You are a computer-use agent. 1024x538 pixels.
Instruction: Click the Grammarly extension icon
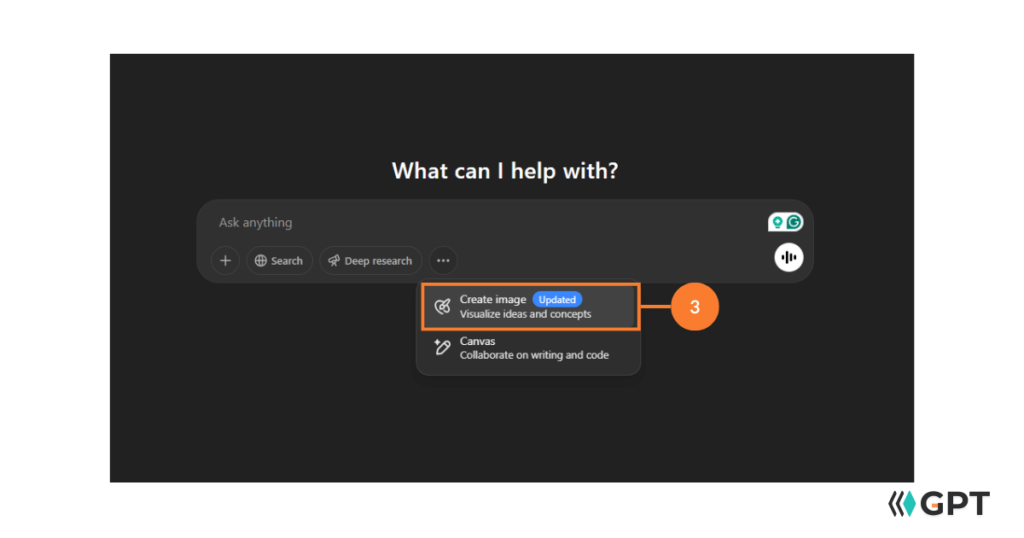(793, 223)
